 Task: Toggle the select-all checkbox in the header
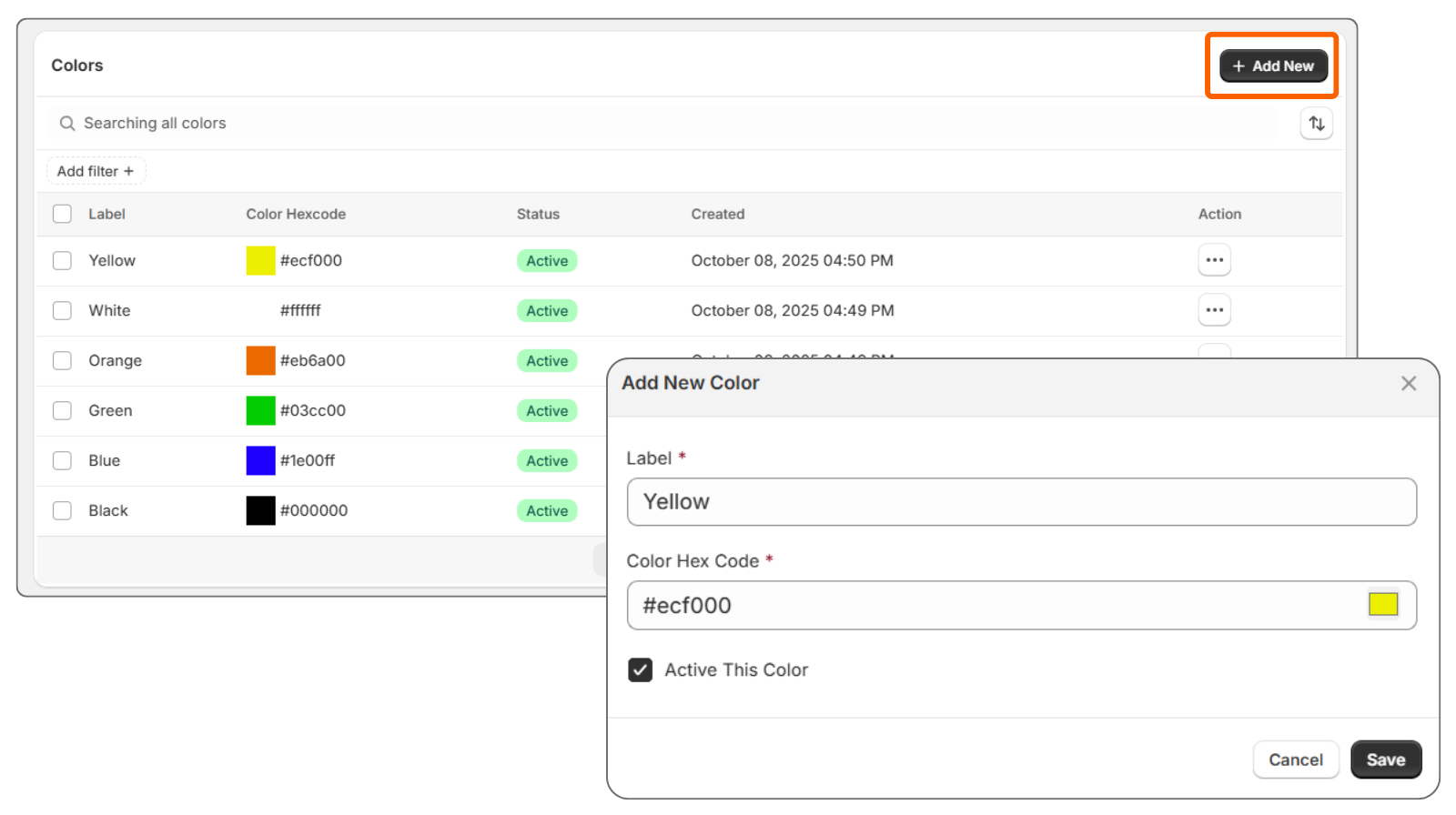click(x=62, y=214)
